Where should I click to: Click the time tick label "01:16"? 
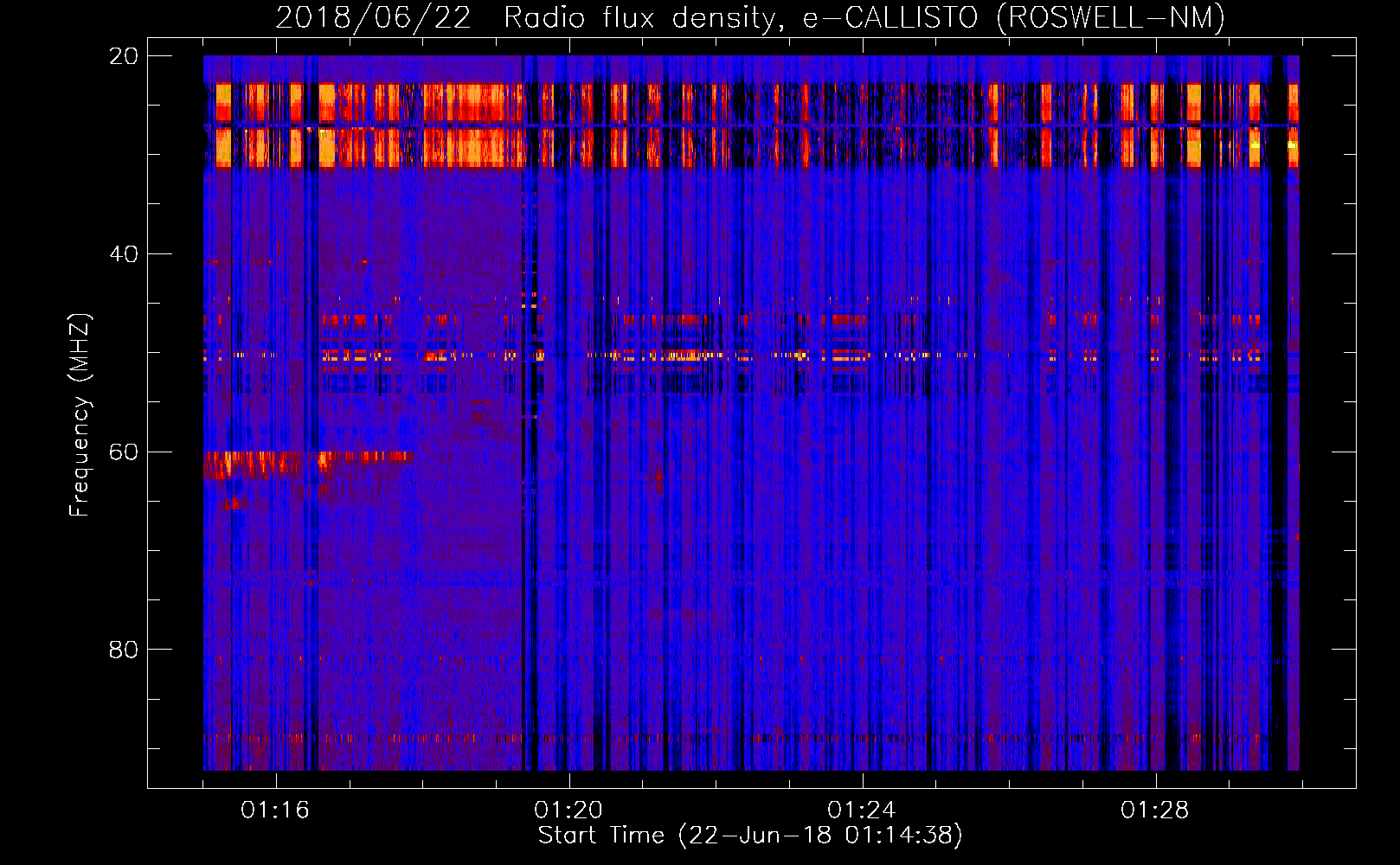[275, 811]
